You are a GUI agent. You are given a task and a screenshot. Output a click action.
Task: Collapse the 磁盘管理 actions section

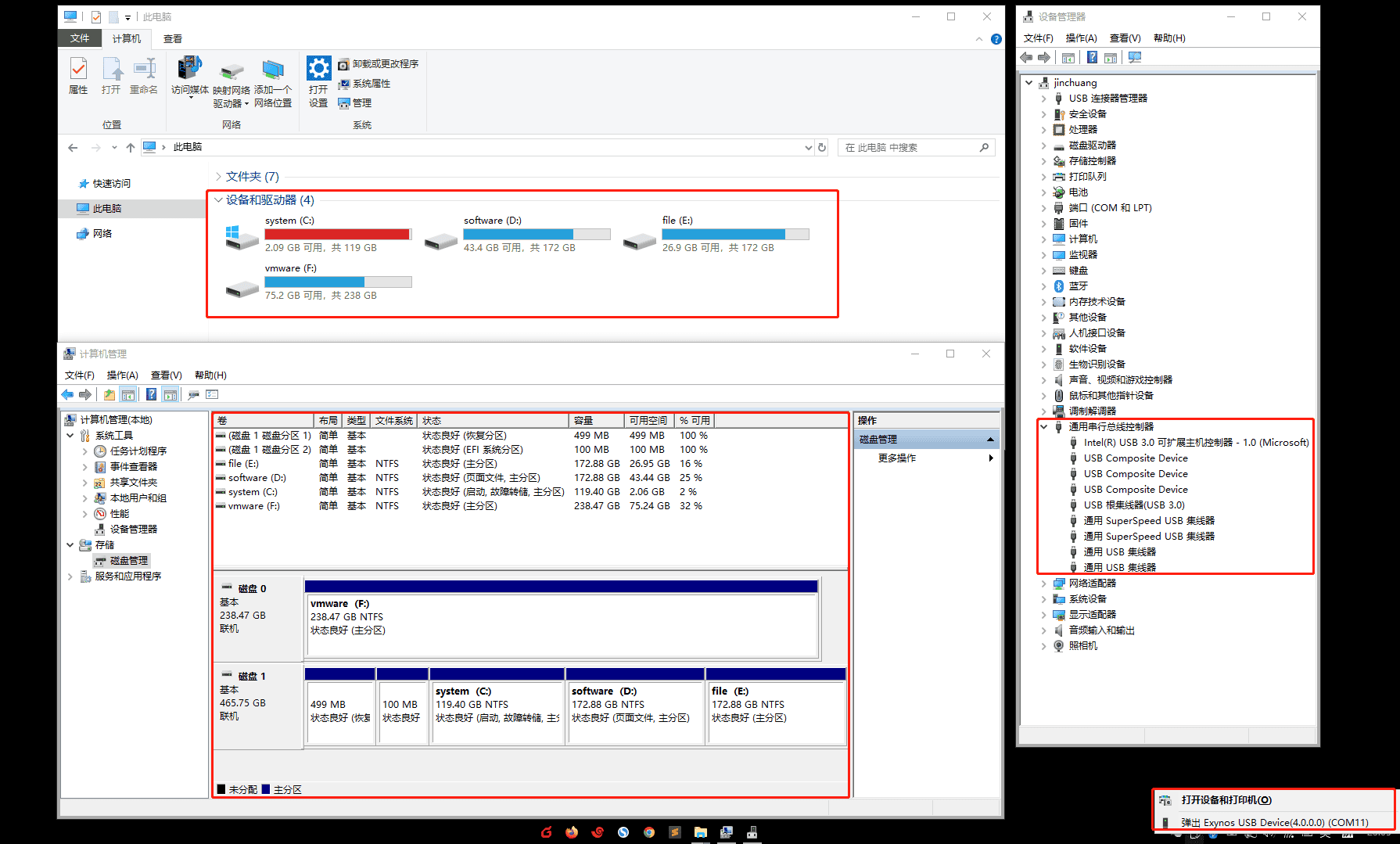(990, 440)
